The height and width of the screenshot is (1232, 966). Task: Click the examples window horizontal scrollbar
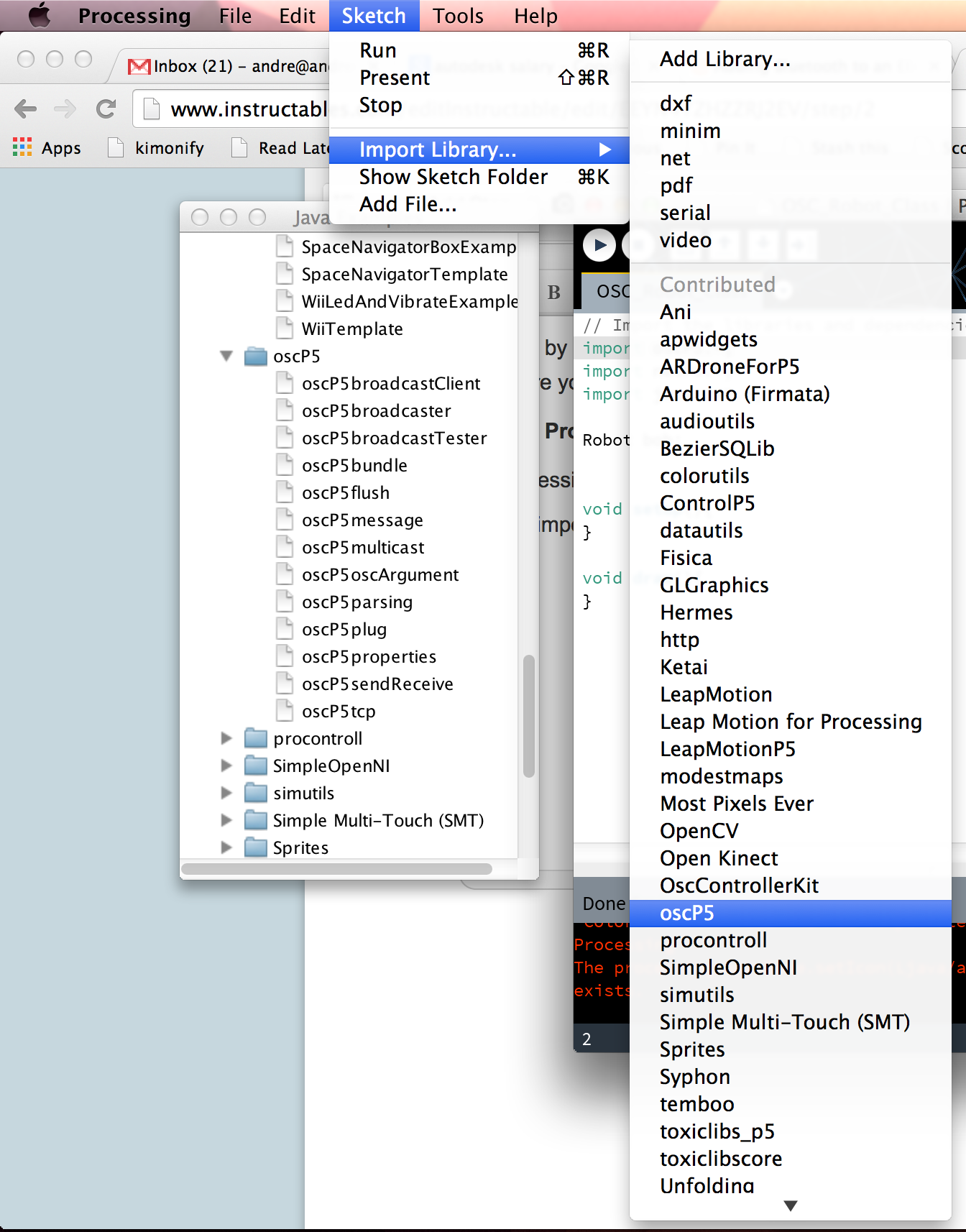[x=336, y=869]
